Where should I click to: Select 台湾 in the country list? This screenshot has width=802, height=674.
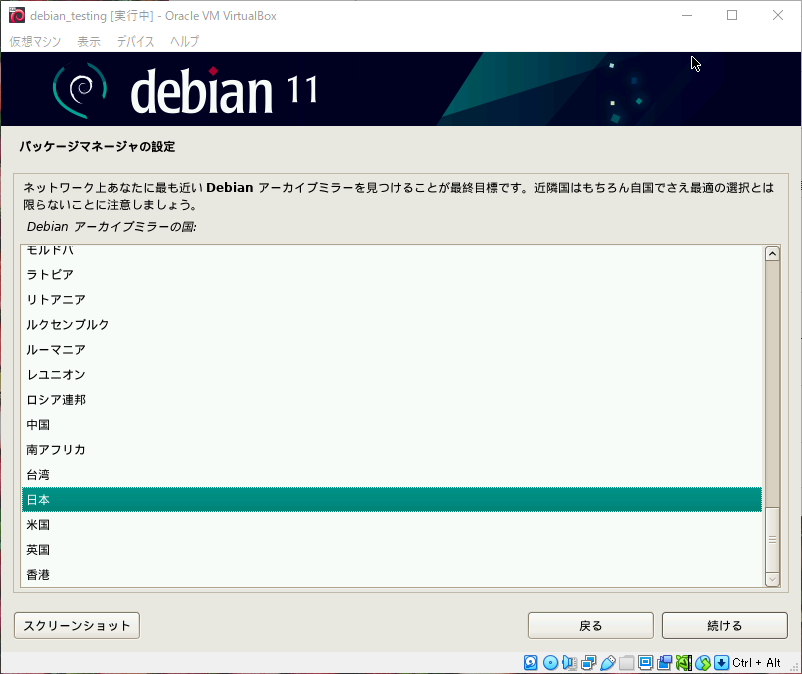pyautogui.click(x=392, y=475)
